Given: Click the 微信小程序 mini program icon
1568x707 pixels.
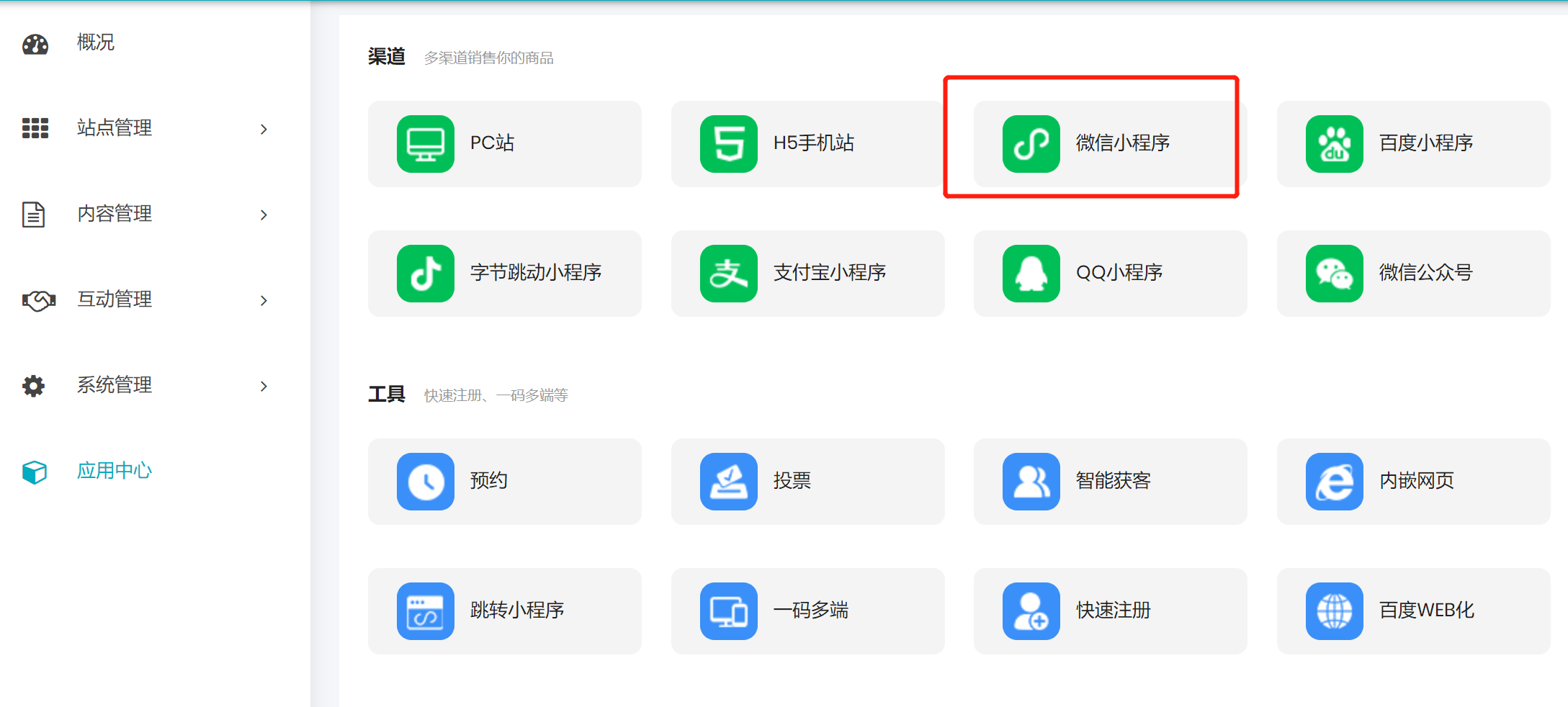Looking at the screenshot, I should [x=1031, y=144].
